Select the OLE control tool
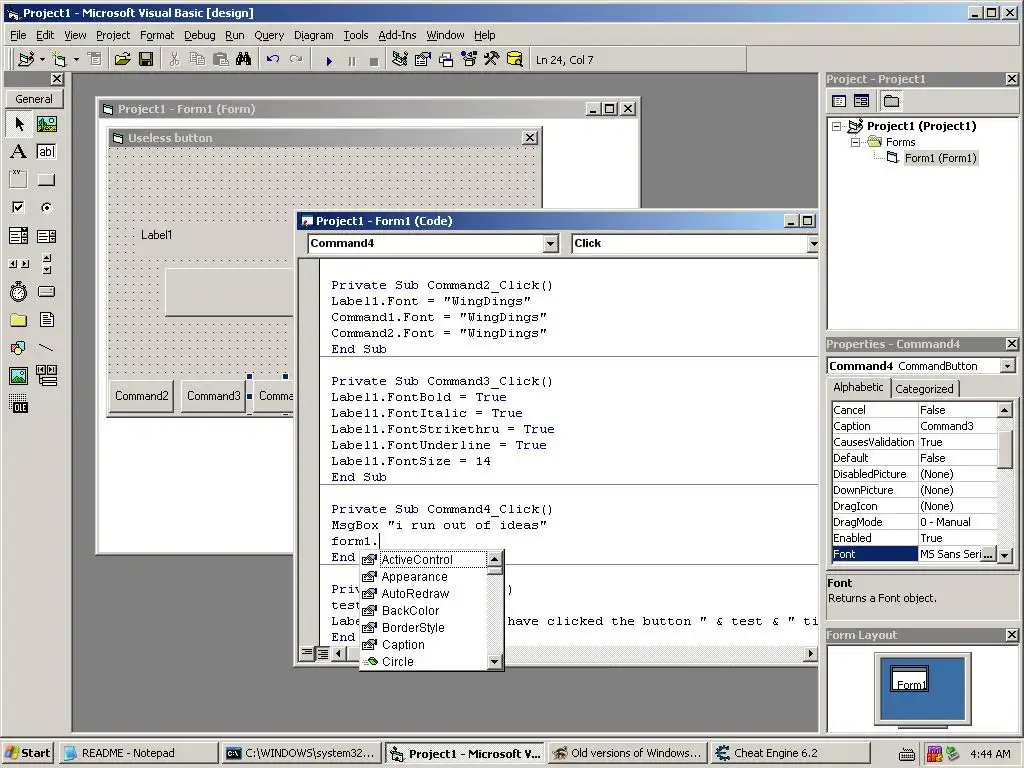This screenshot has height=768, width=1024. pos(18,404)
